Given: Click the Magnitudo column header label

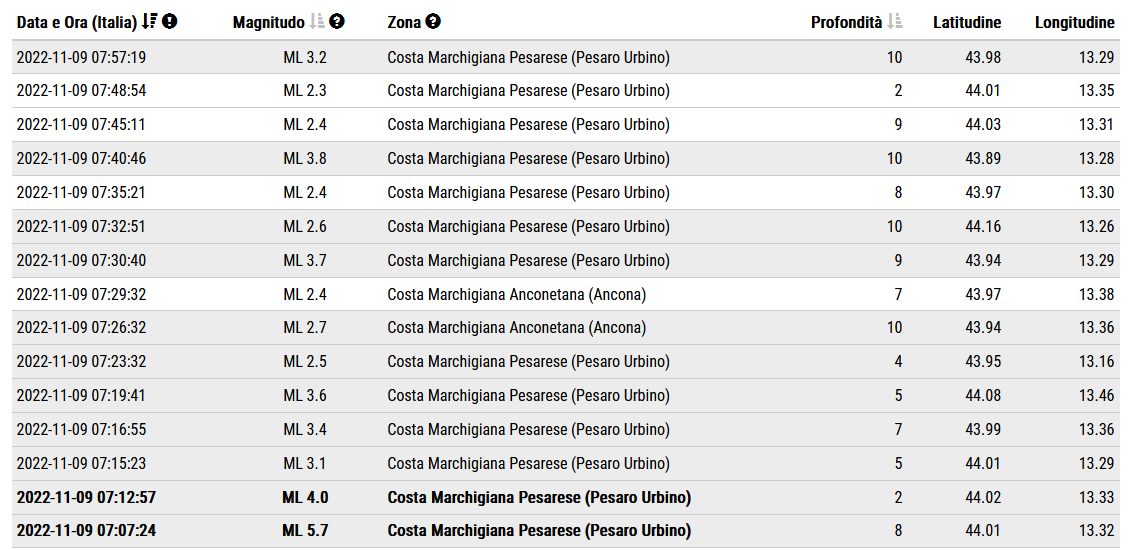Looking at the screenshot, I should (x=269, y=23).
